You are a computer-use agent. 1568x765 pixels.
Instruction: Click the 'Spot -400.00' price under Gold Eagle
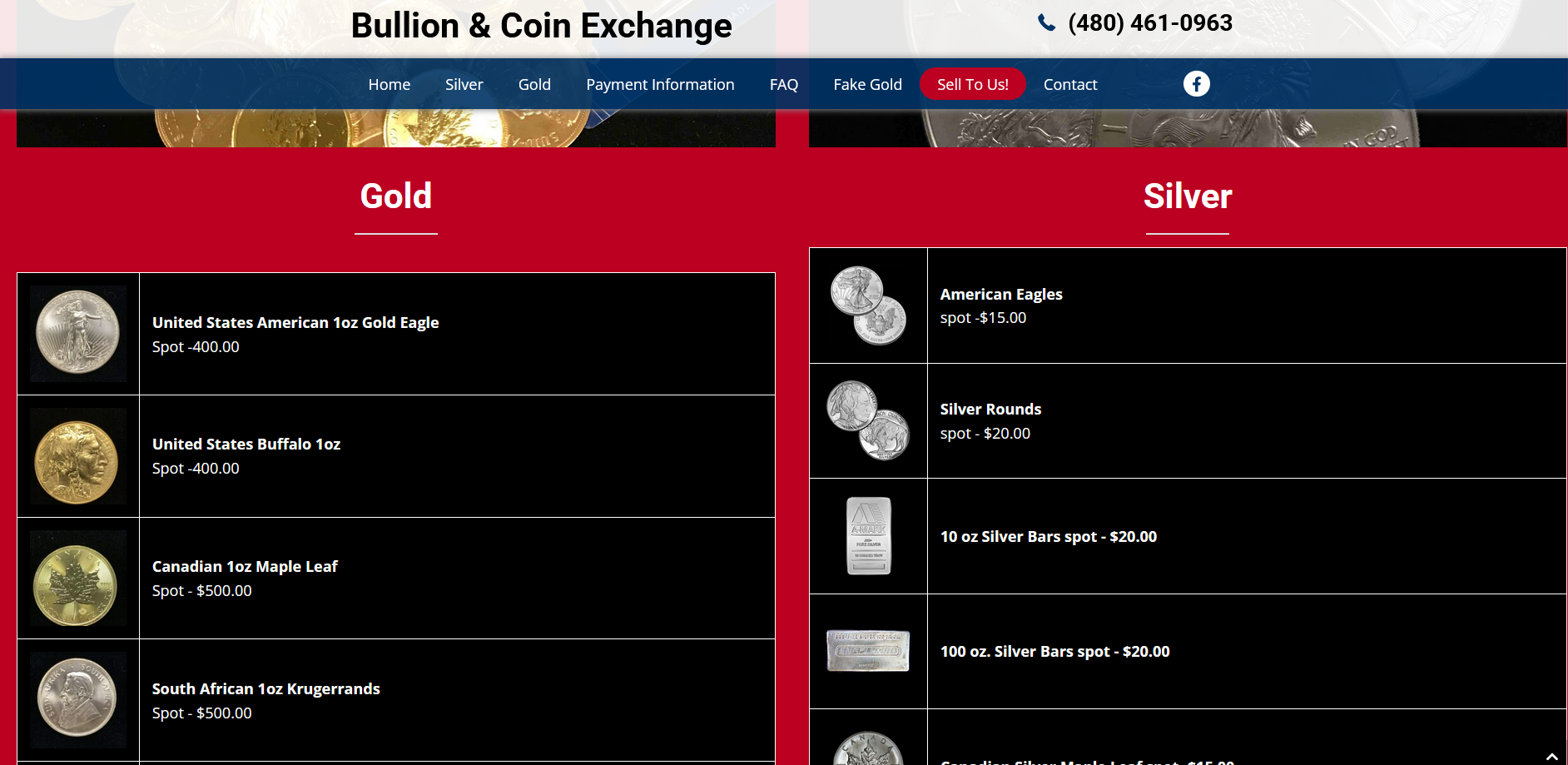pyautogui.click(x=196, y=346)
